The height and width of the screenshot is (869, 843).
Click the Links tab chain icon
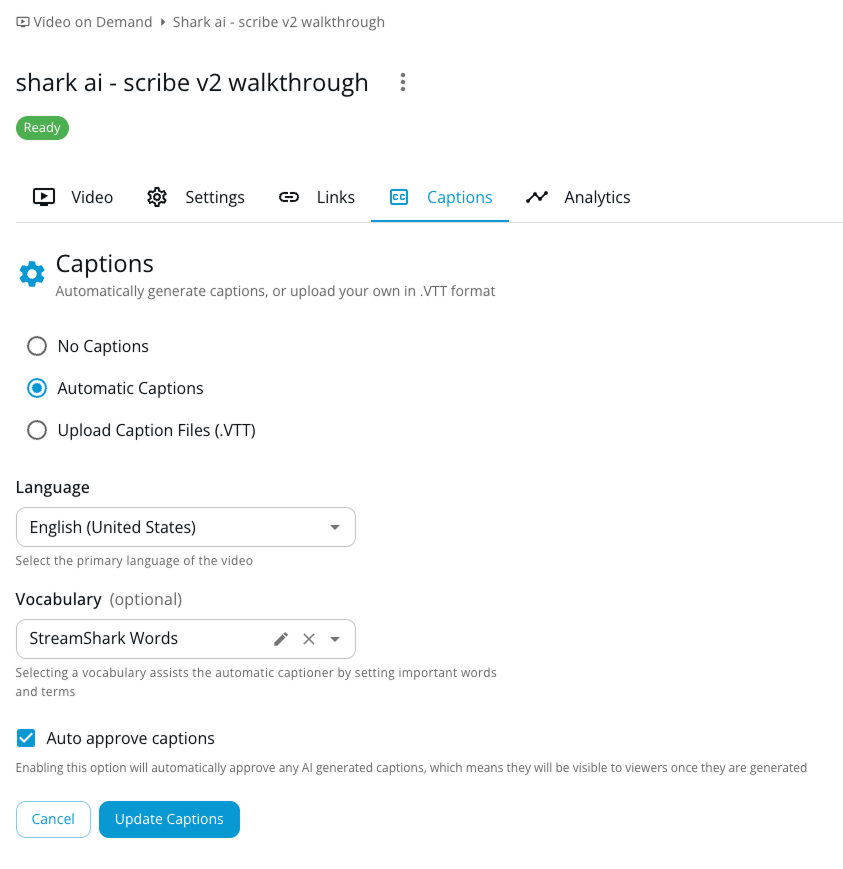coord(289,197)
